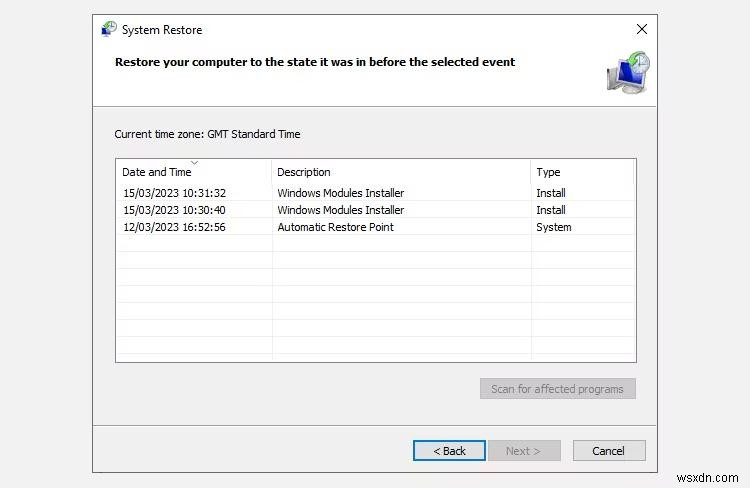Click the Automatic Restore Point description
This screenshot has height=488, width=750.
pos(335,227)
